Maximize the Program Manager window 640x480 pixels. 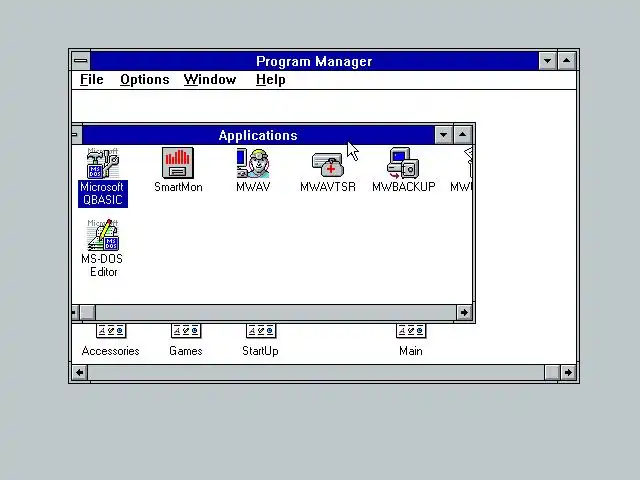point(567,61)
